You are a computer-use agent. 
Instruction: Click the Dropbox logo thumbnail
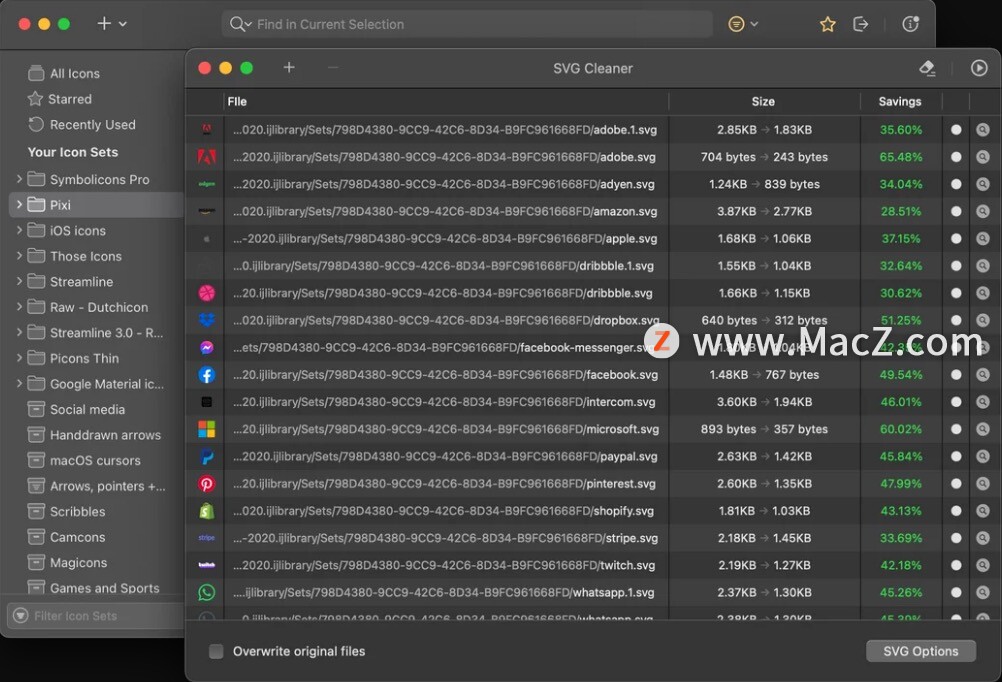point(206,320)
